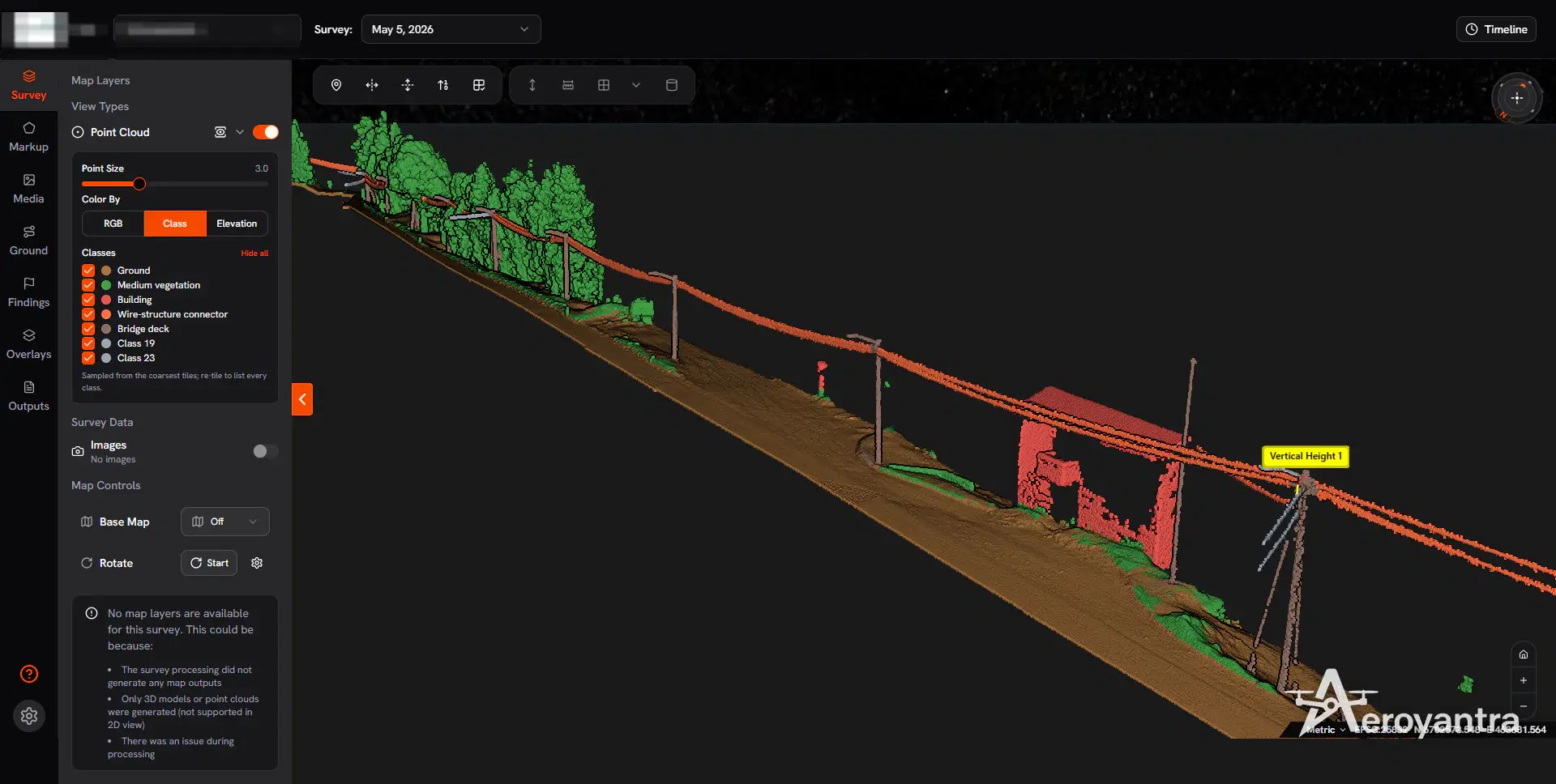This screenshot has width=1556, height=784.
Task: Select the vertical move arrows tool
Action: (408, 85)
